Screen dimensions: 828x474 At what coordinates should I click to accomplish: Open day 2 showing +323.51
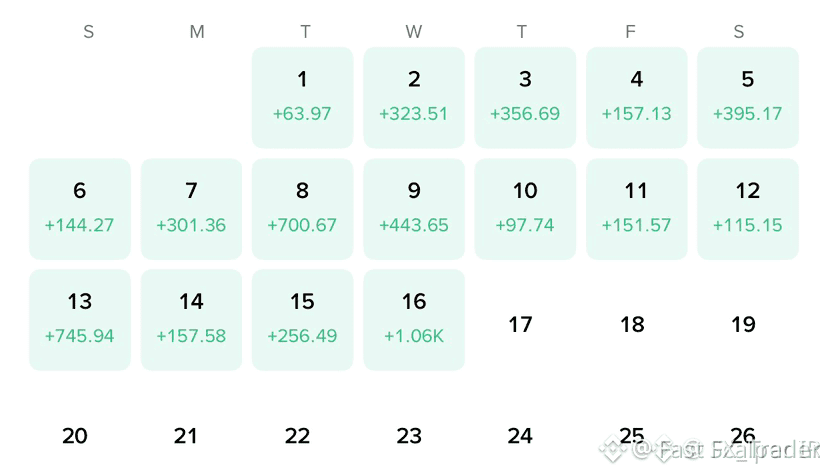(414, 98)
